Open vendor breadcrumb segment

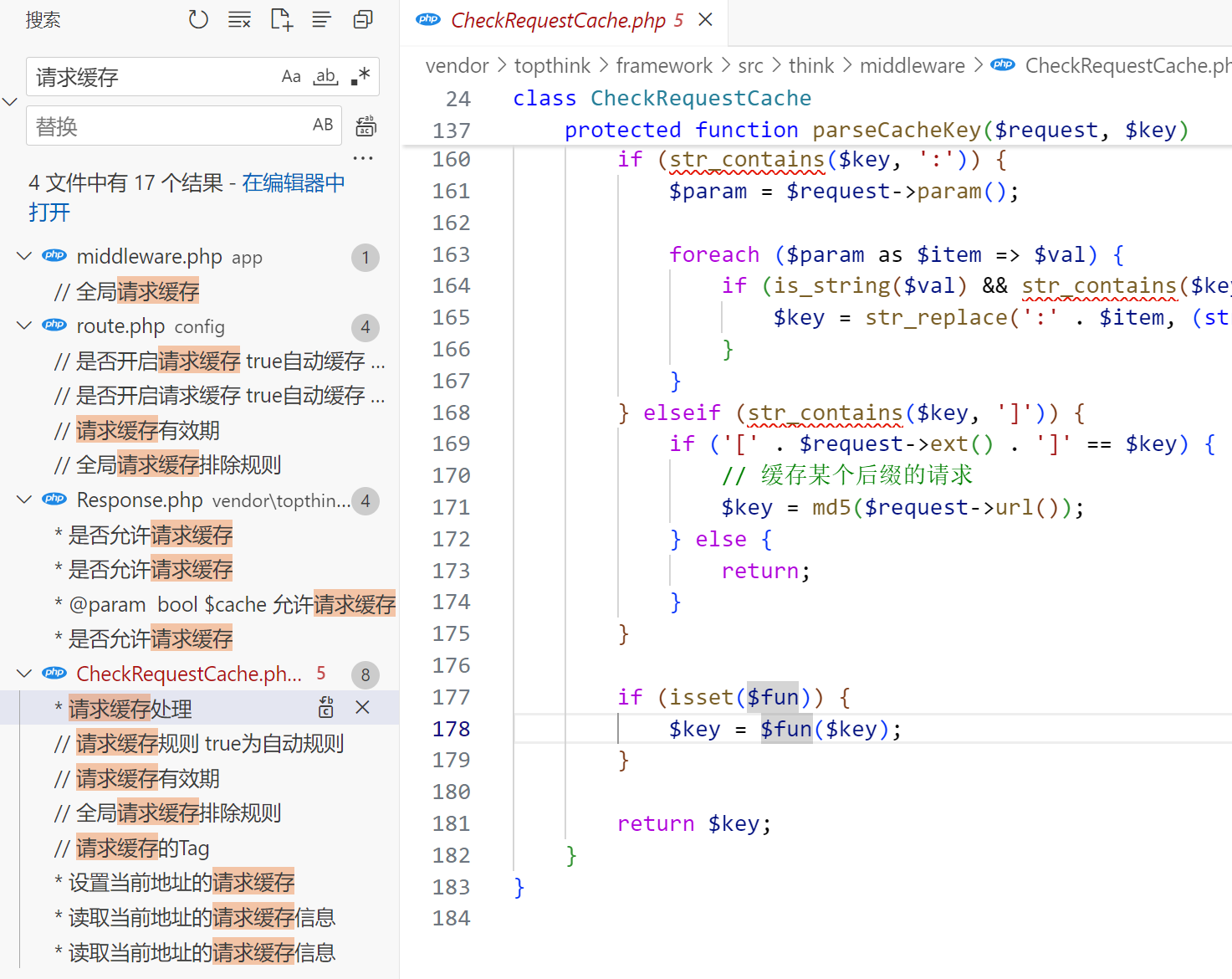click(457, 65)
